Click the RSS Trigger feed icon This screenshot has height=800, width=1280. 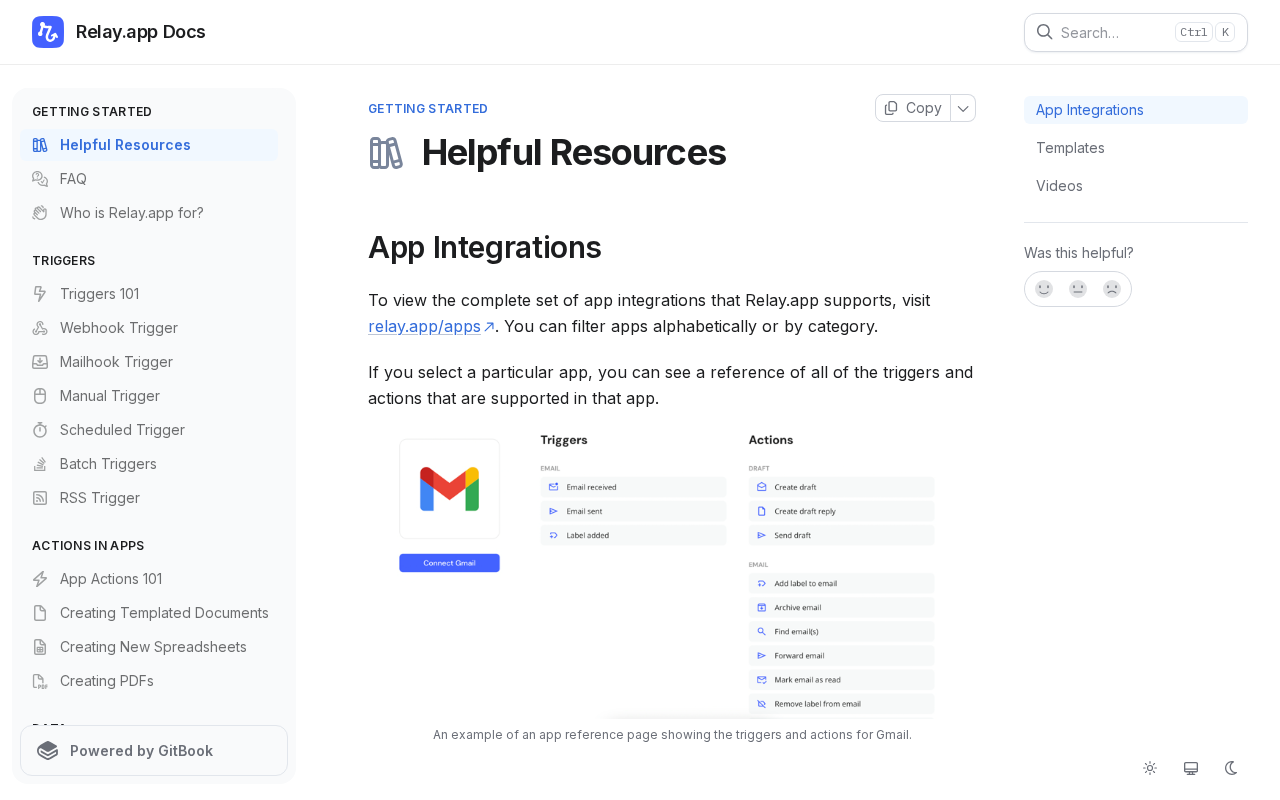coord(40,498)
